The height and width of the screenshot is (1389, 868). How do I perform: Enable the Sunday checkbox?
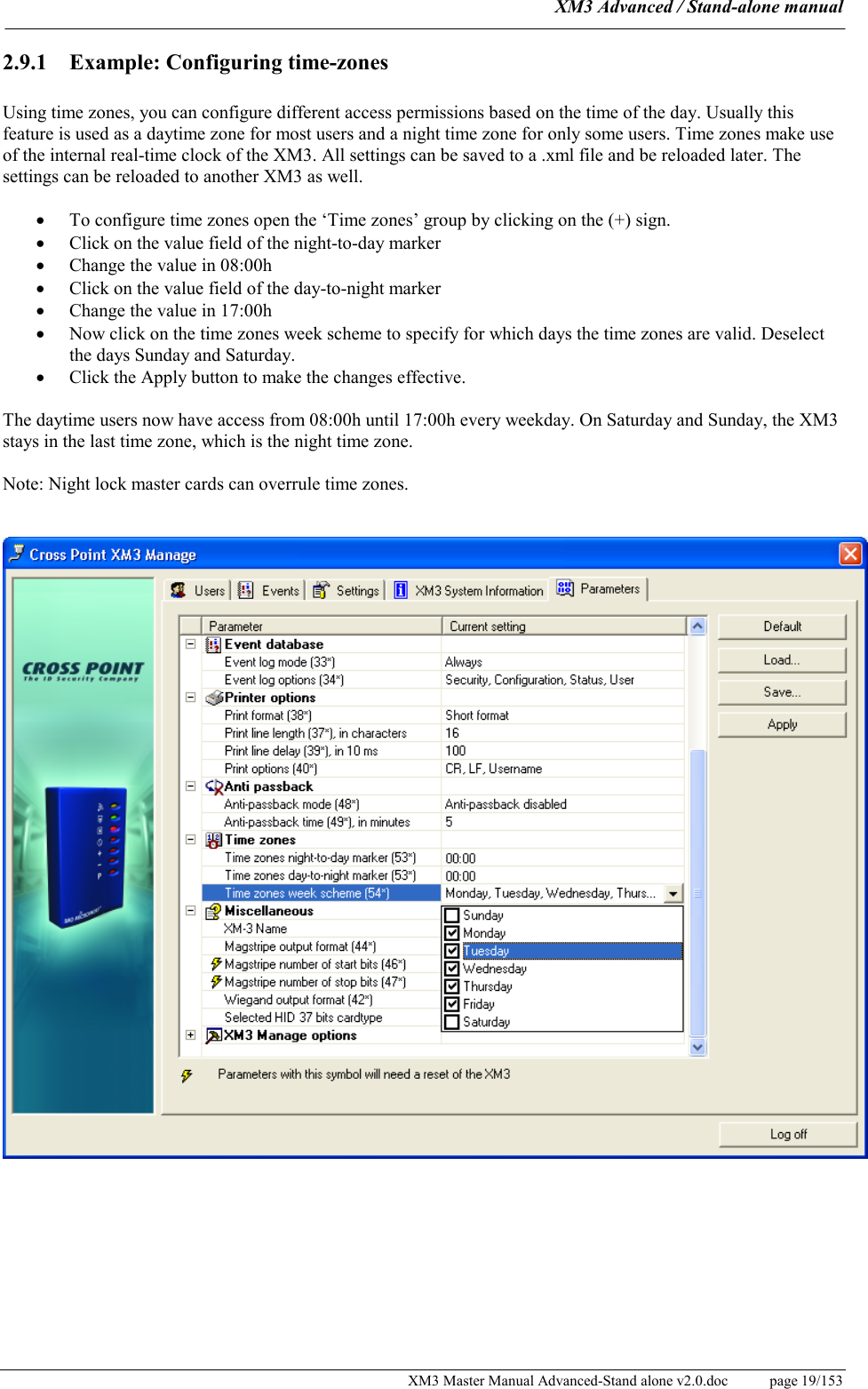pyautogui.click(x=452, y=915)
